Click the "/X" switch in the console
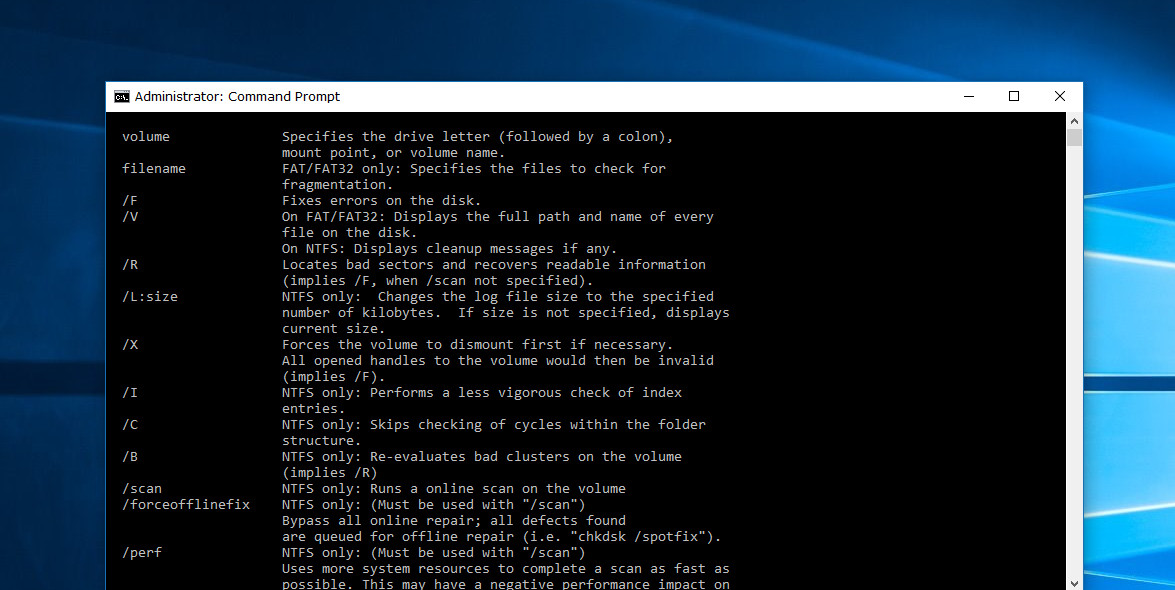1175x590 pixels. click(x=130, y=345)
